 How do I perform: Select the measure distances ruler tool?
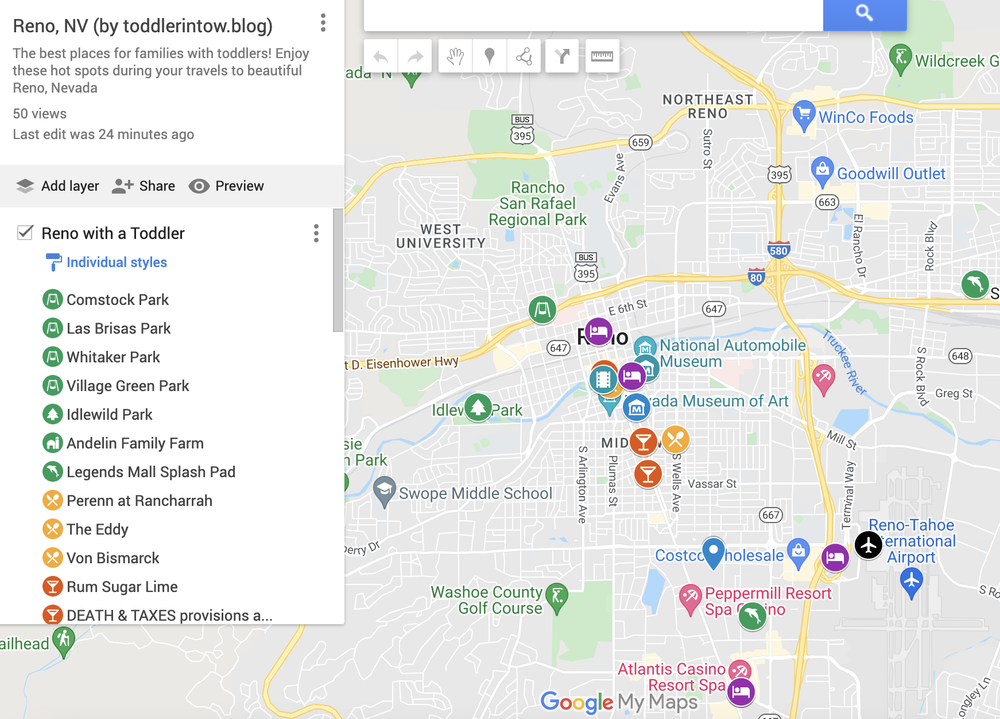click(602, 57)
